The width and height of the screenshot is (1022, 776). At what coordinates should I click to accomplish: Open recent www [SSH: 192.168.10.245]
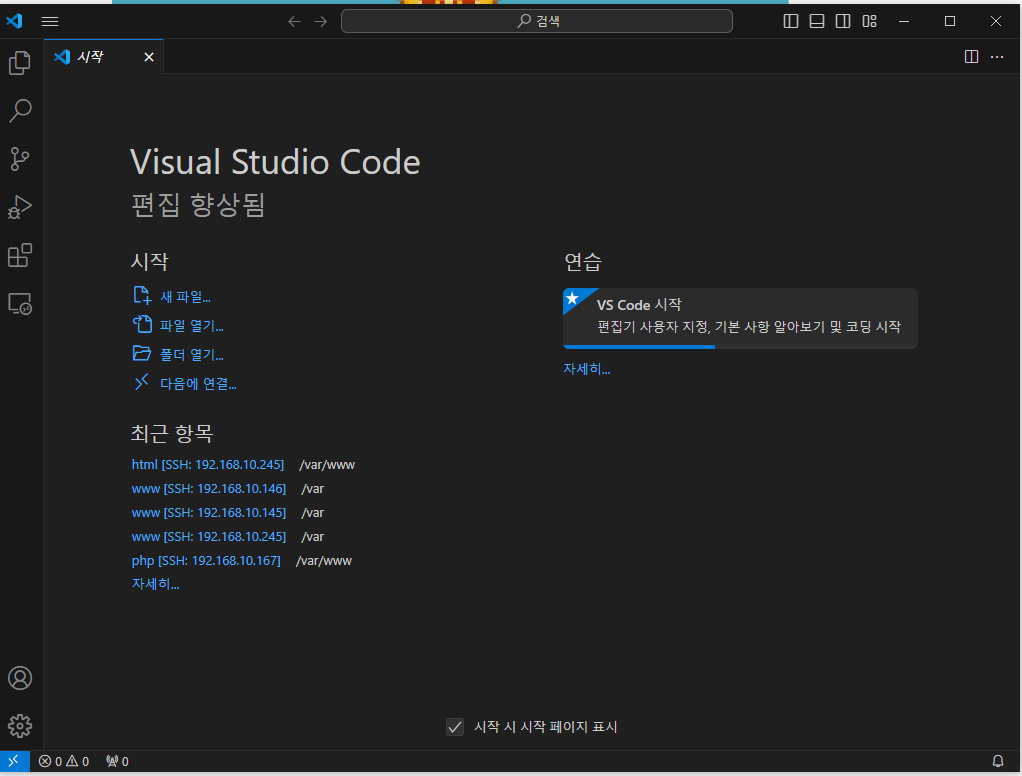pyautogui.click(x=209, y=537)
